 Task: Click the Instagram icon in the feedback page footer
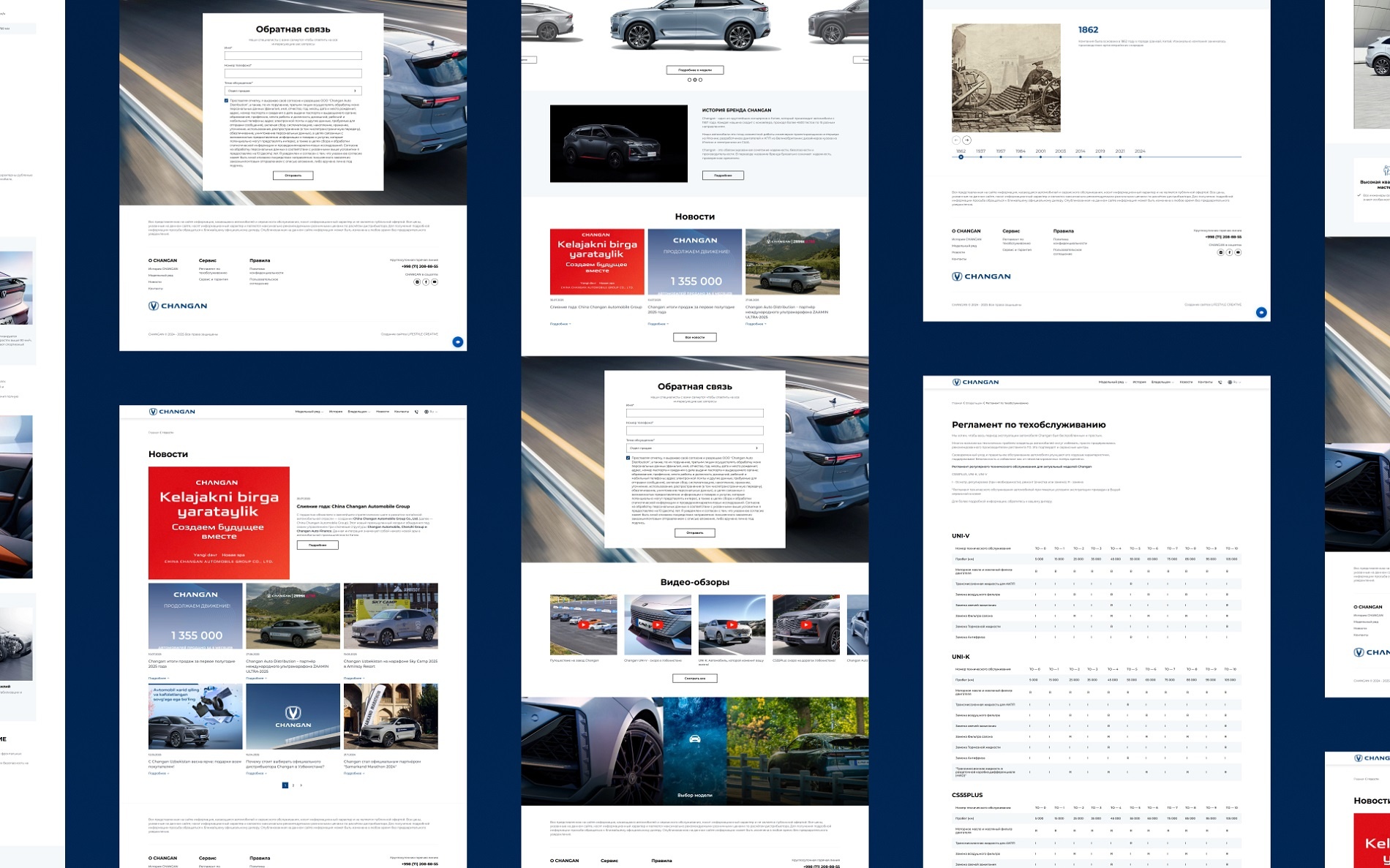tap(417, 282)
